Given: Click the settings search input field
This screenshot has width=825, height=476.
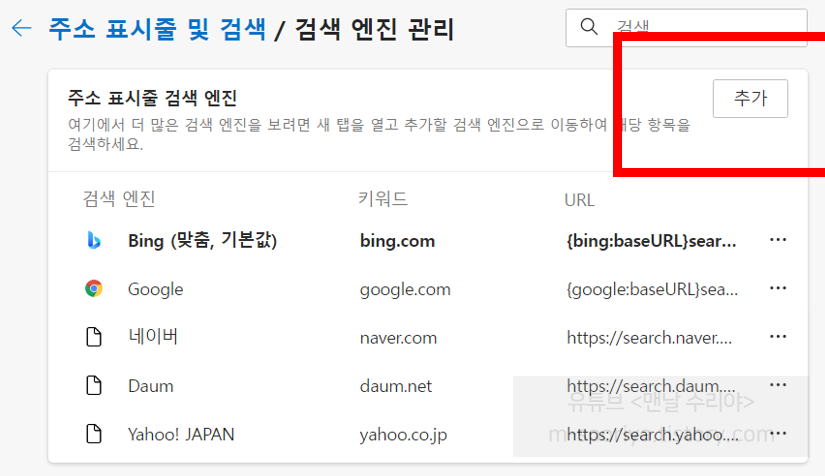Looking at the screenshot, I should pos(686,27).
